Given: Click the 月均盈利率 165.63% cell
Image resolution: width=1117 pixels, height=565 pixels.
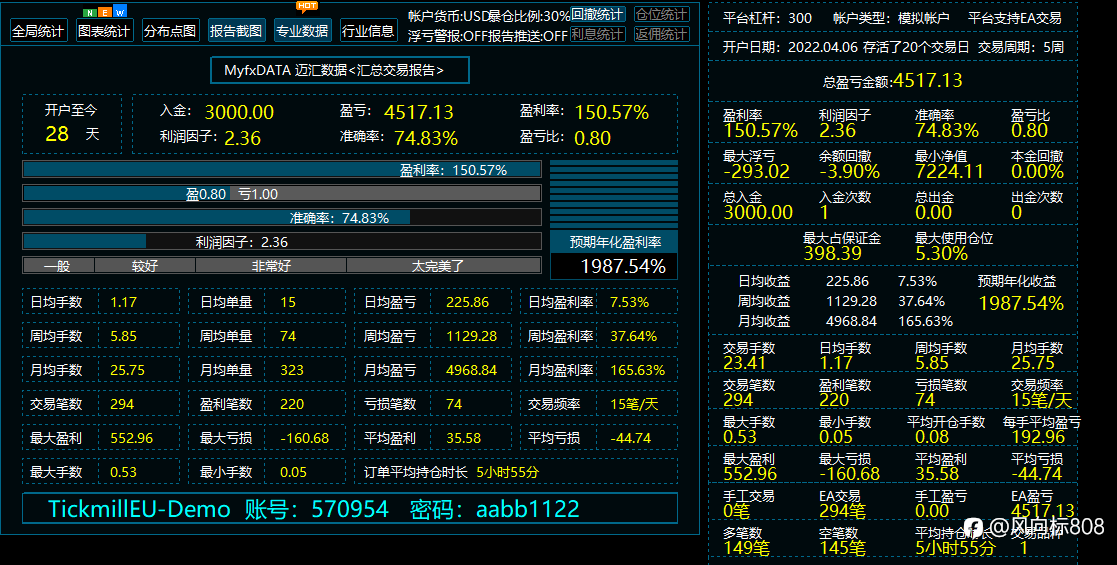Looking at the screenshot, I should [598, 370].
